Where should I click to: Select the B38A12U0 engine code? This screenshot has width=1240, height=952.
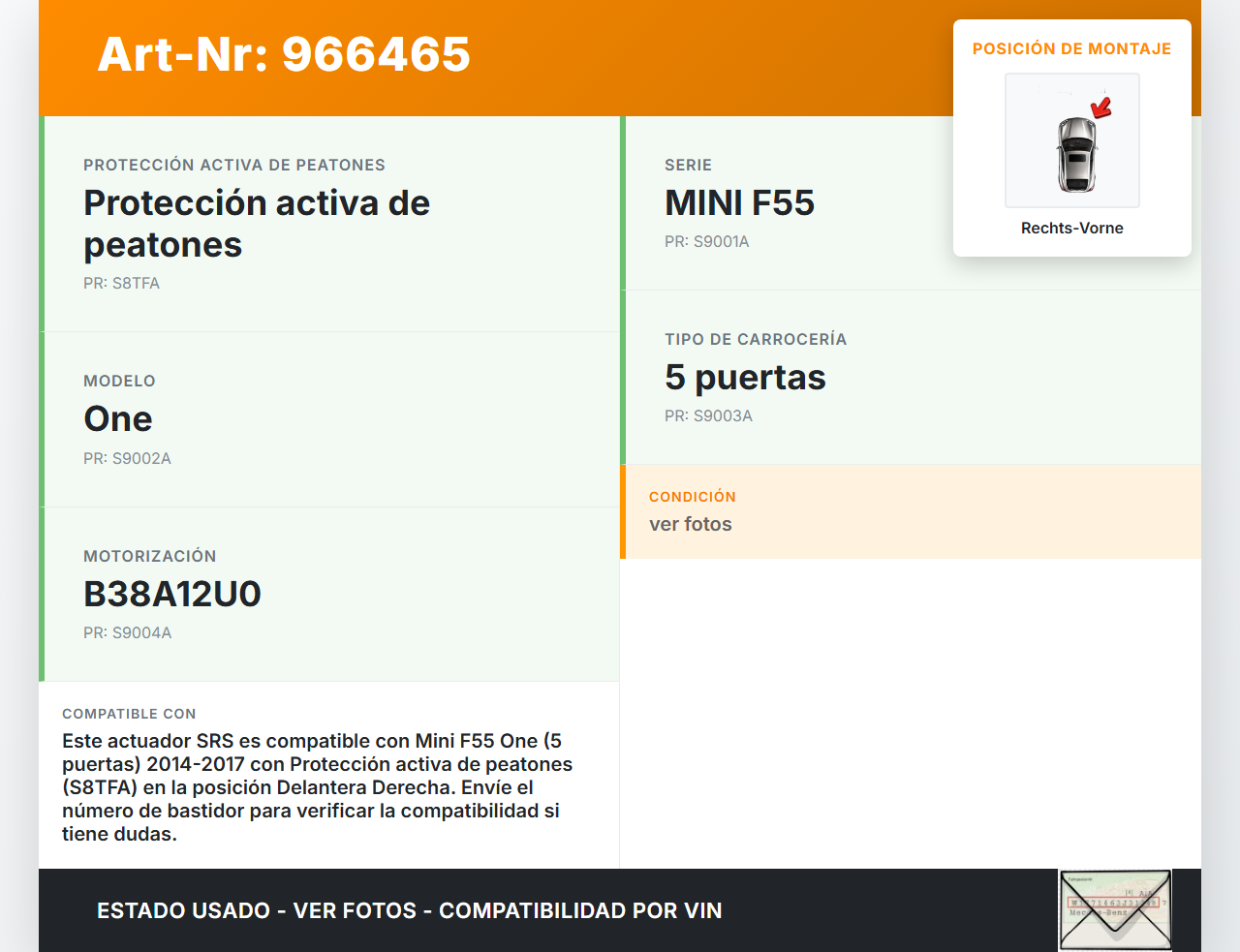pos(172,594)
